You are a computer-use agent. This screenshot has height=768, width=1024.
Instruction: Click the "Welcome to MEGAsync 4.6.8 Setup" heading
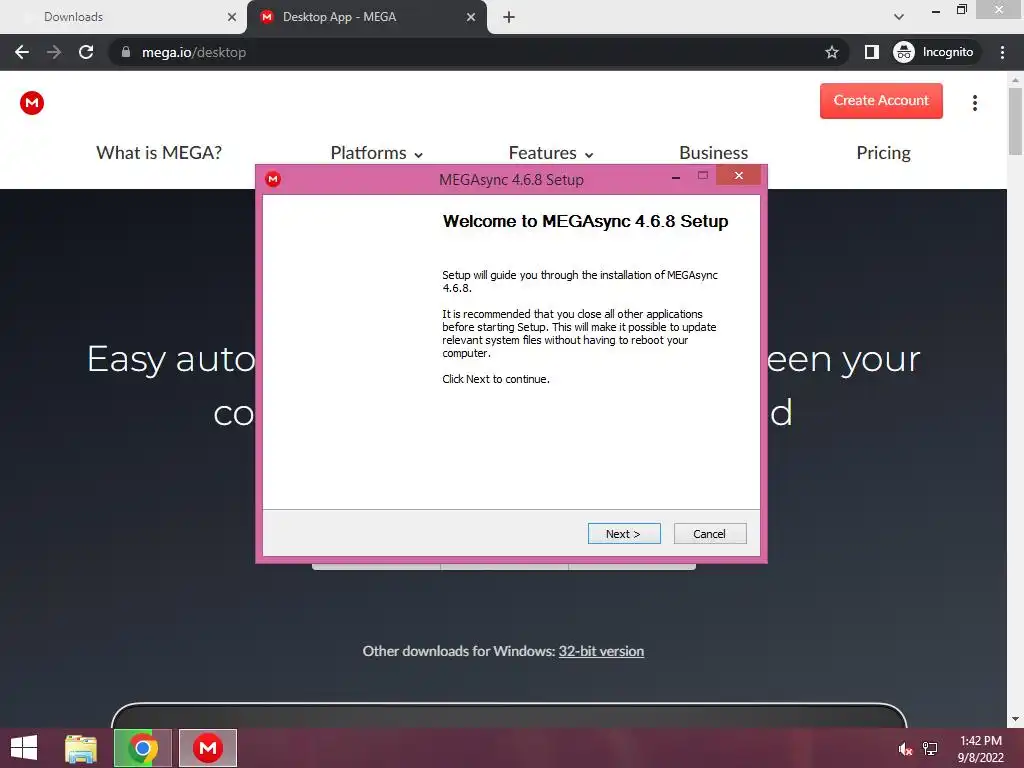click(585, 221)
